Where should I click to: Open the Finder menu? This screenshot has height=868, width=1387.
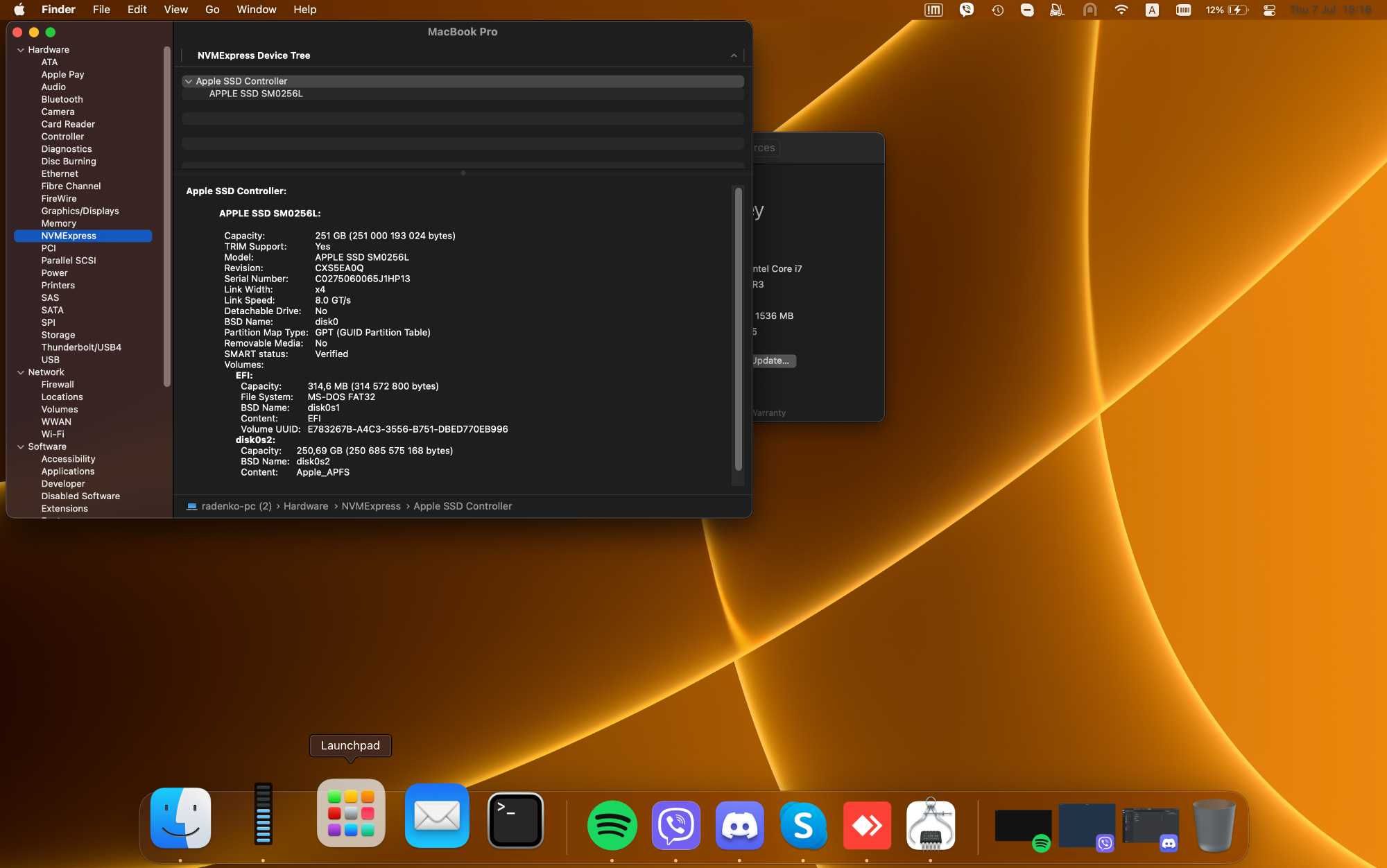pos(58,10)
